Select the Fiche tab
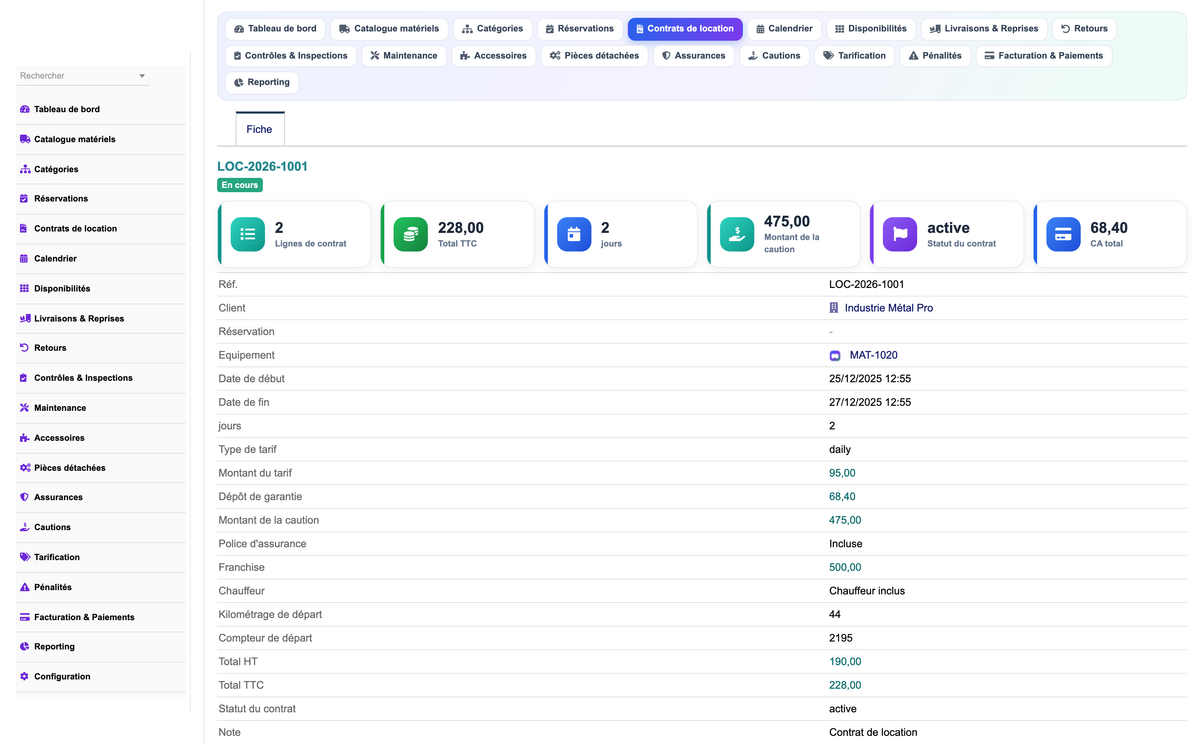This screenshot has width=1200, height=743. [x=259, y=129]
